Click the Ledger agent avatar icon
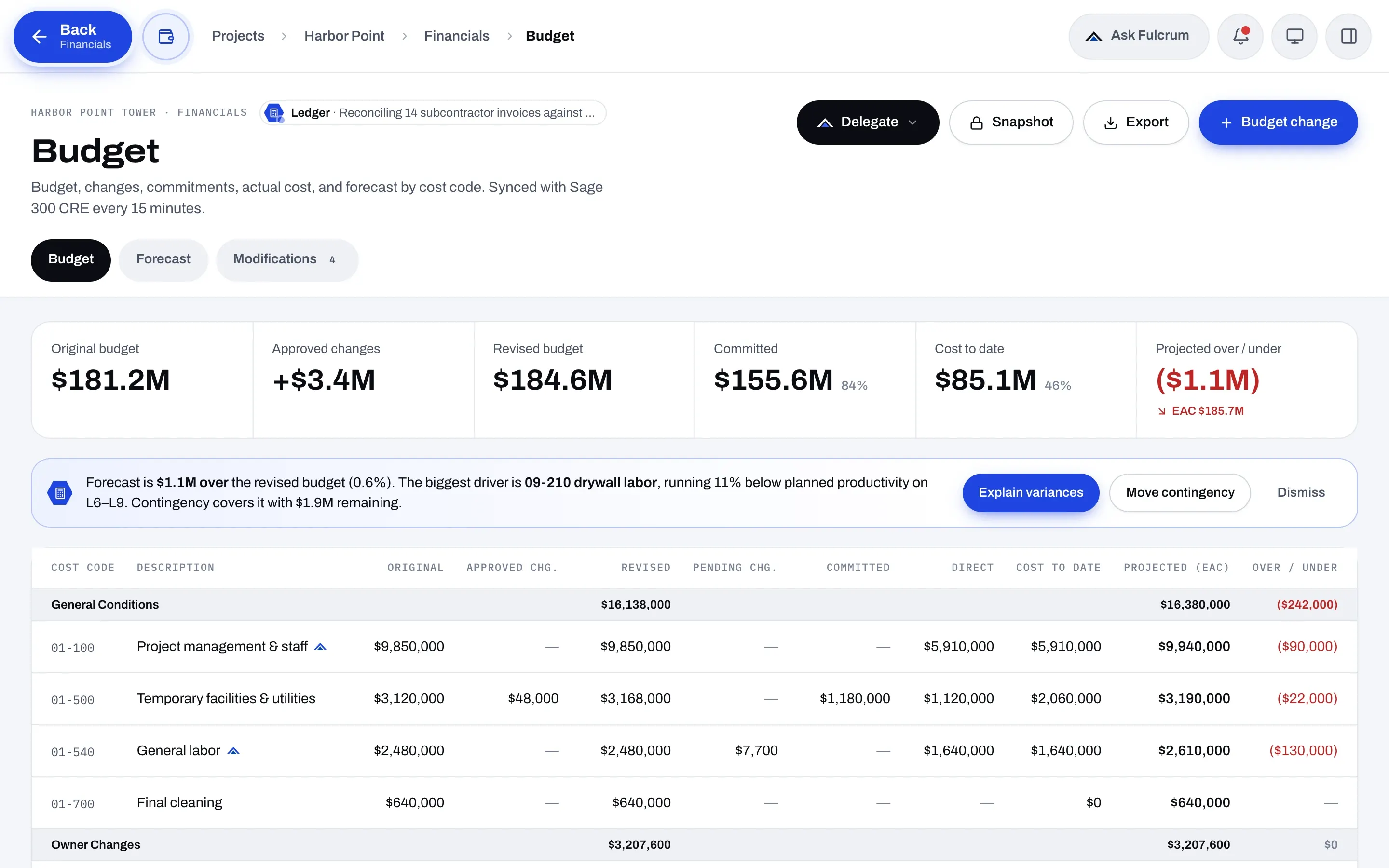The image size is (1389, 868). (x=274, y=112)
